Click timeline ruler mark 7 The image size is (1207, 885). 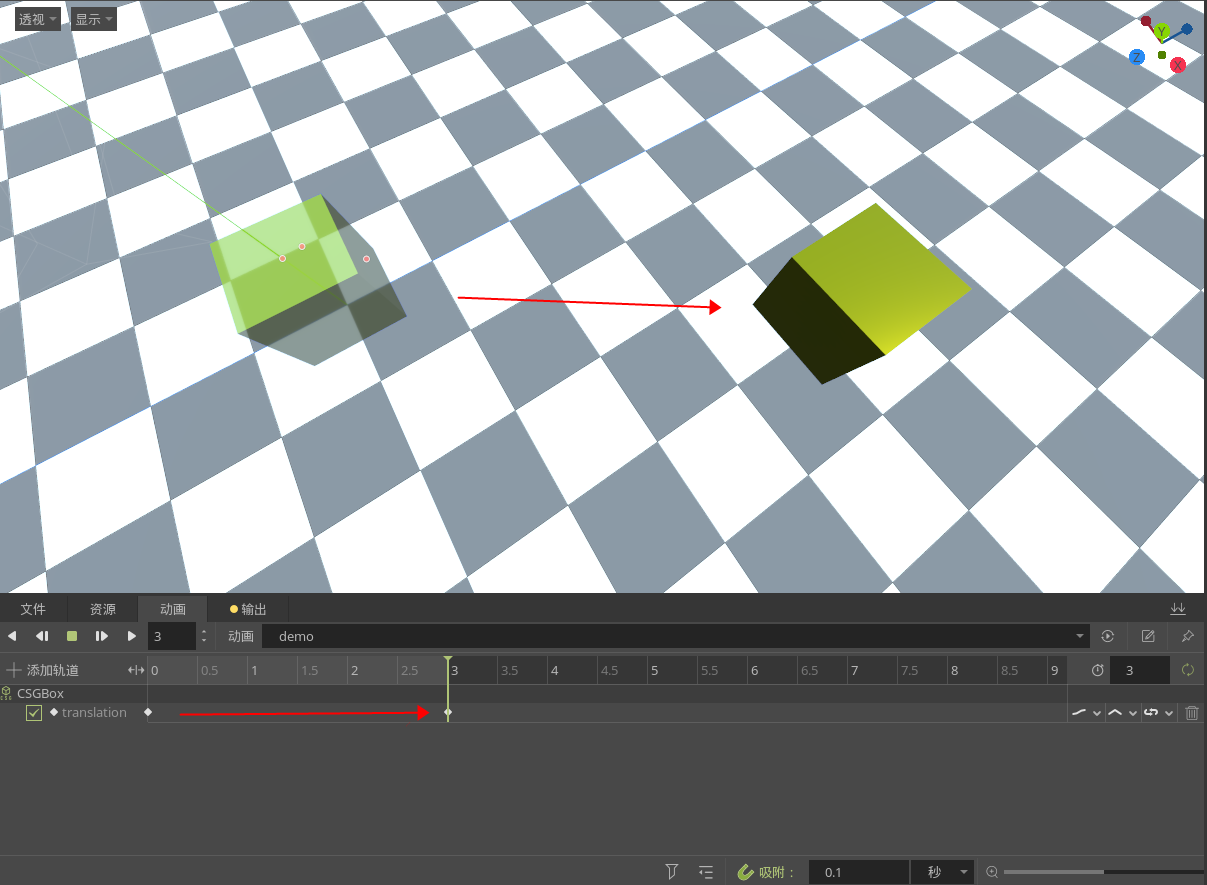click(854, 670)
